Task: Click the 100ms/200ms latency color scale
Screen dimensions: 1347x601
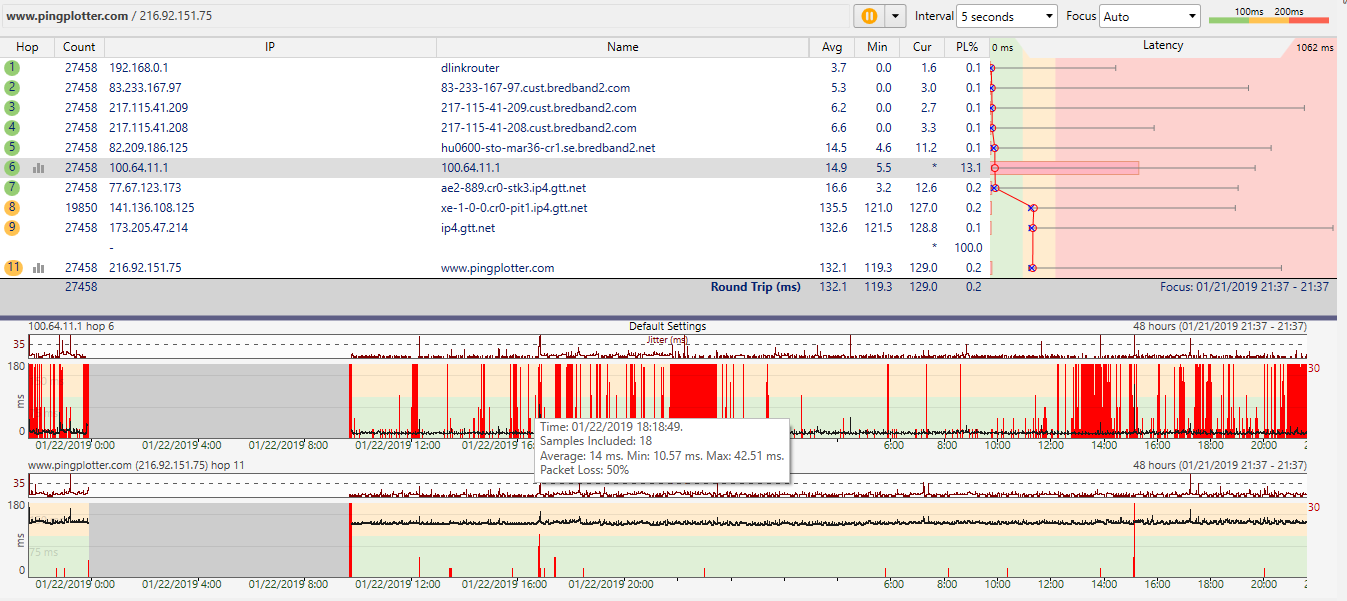Action: click(1268, 16)
